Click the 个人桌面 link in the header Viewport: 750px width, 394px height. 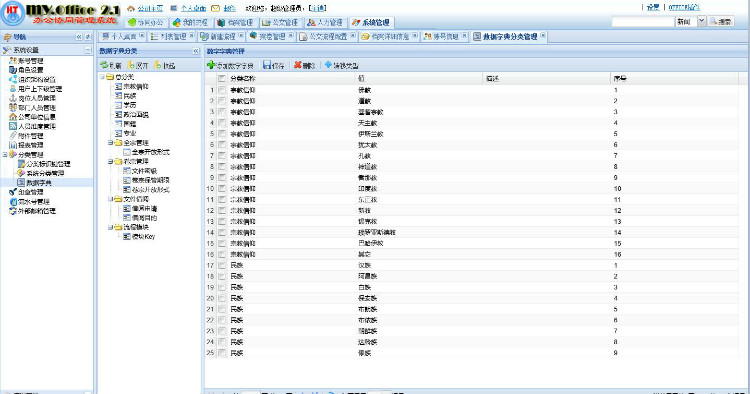pos(193,9)
